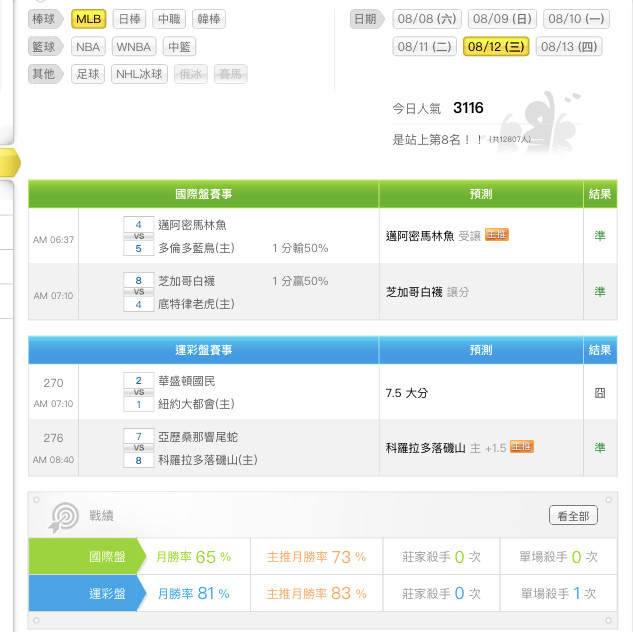
Task: Click the 其他 category label
Action: pos(45,74)
